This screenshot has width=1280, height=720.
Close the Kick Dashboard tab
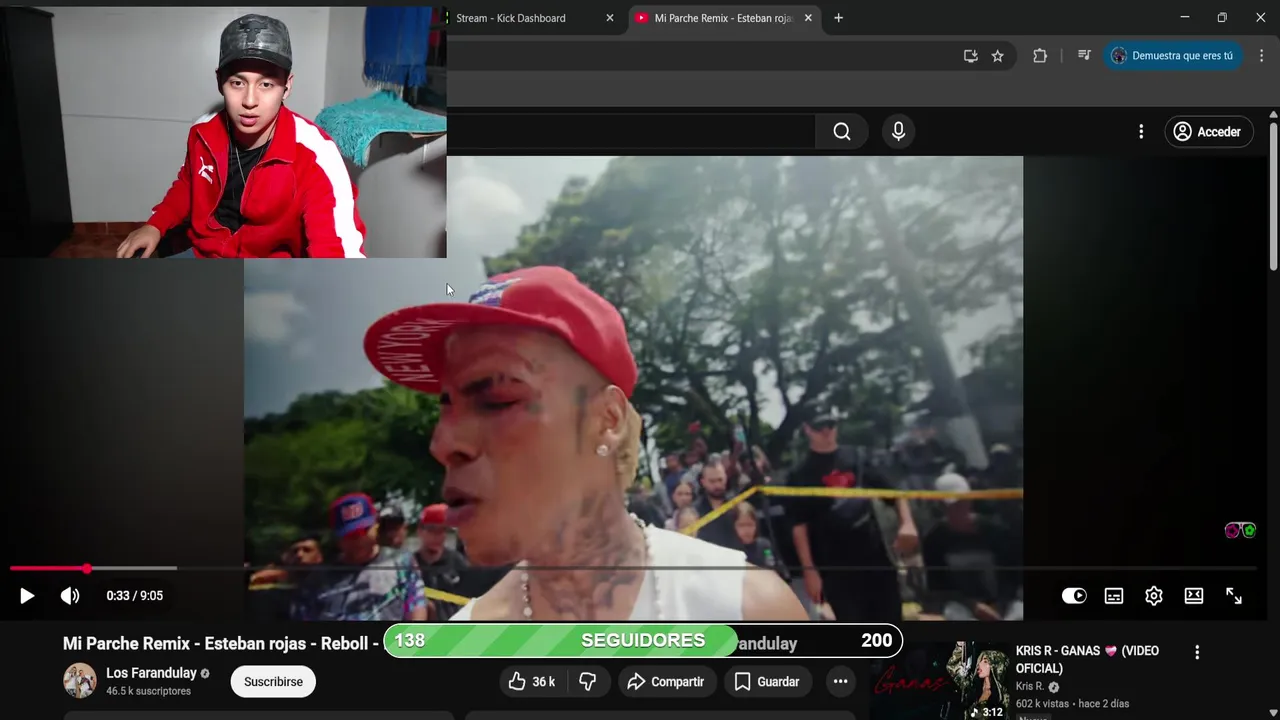point(610,18)
